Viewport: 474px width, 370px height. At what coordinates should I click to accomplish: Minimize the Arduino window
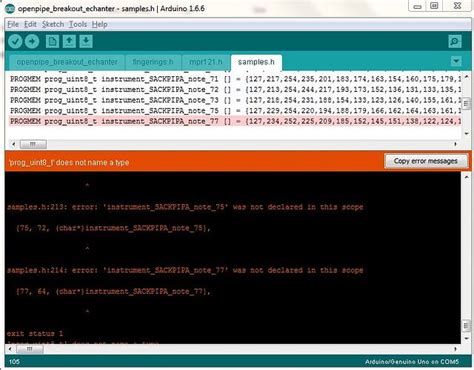(418, 6)
